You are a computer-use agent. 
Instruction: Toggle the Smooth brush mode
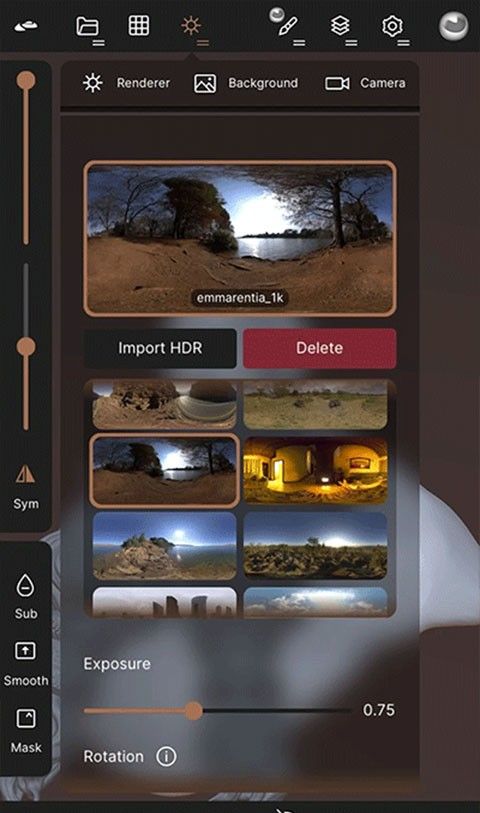(x=25, y=665)
